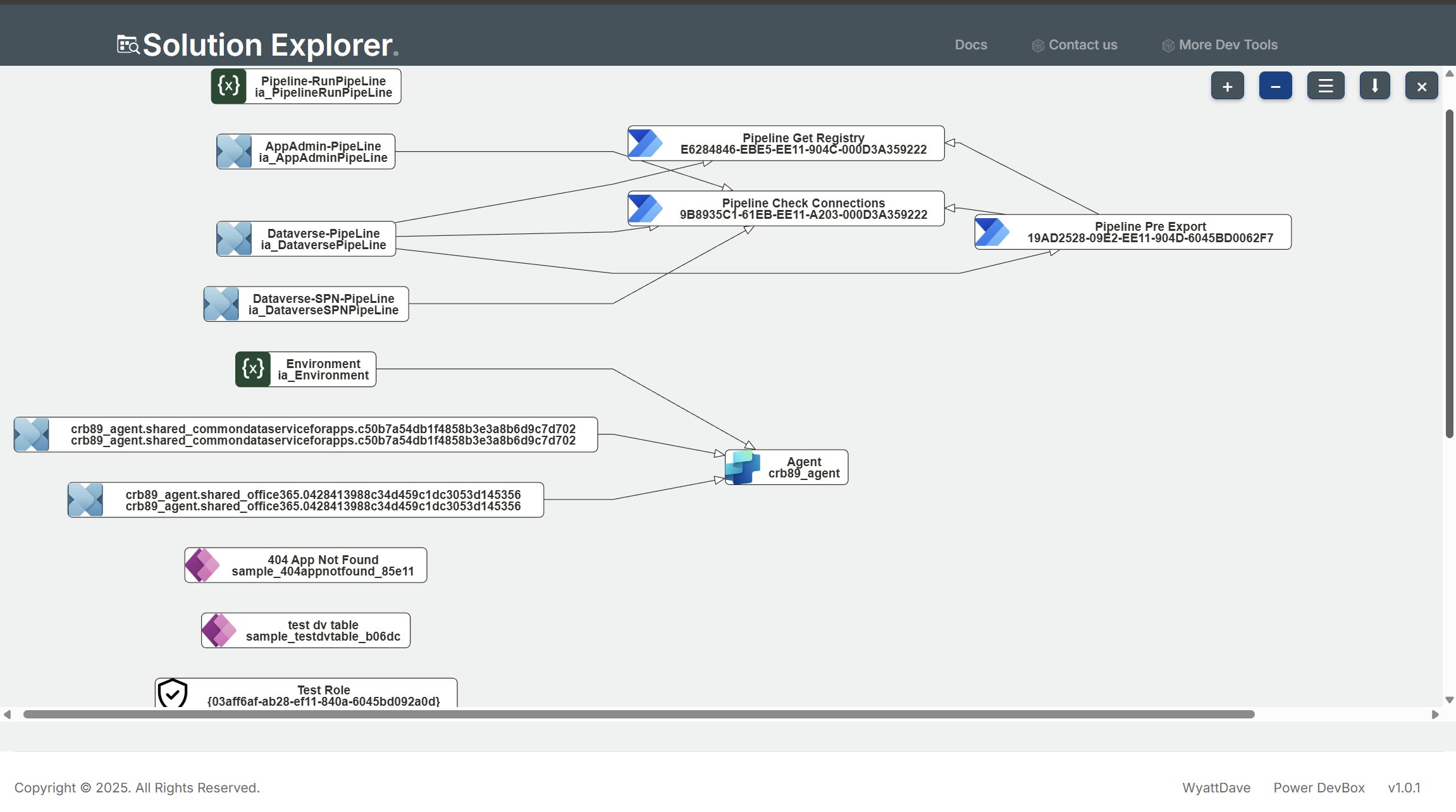The height and width of the screenshot is (812, 1456).
Task: Click 404 App Not Found app icon
Action: click(202, 565)
